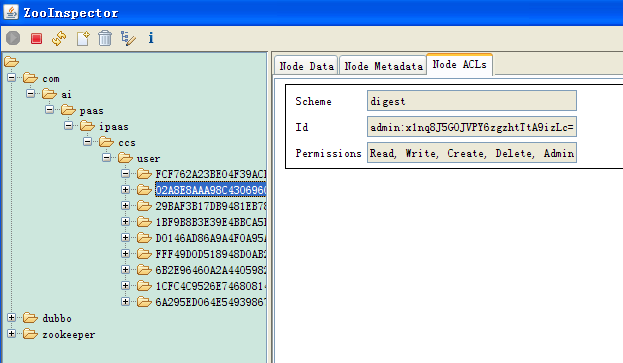
Task: Click the Id field with admin digest
Action: tap(472, 127)
